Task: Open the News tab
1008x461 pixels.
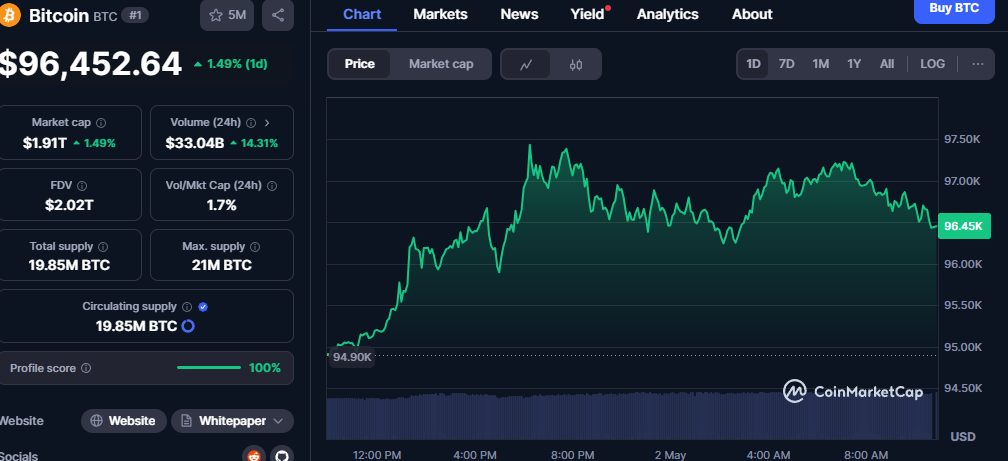Action: click(x=519, y=14)
